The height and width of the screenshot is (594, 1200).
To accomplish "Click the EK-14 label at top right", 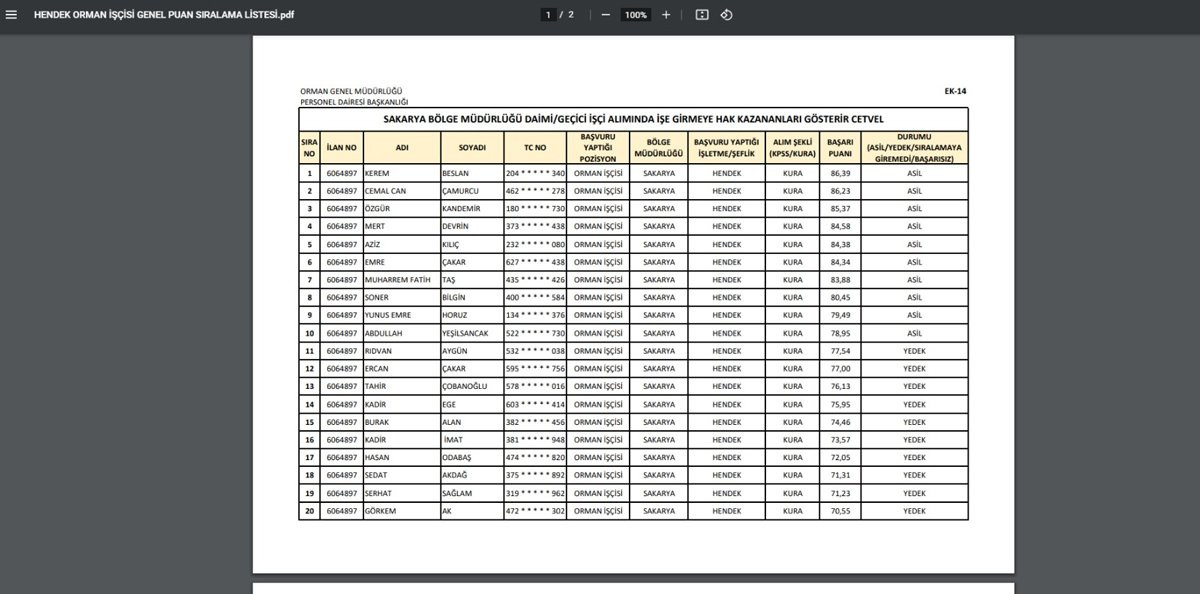I will [955, 91].
